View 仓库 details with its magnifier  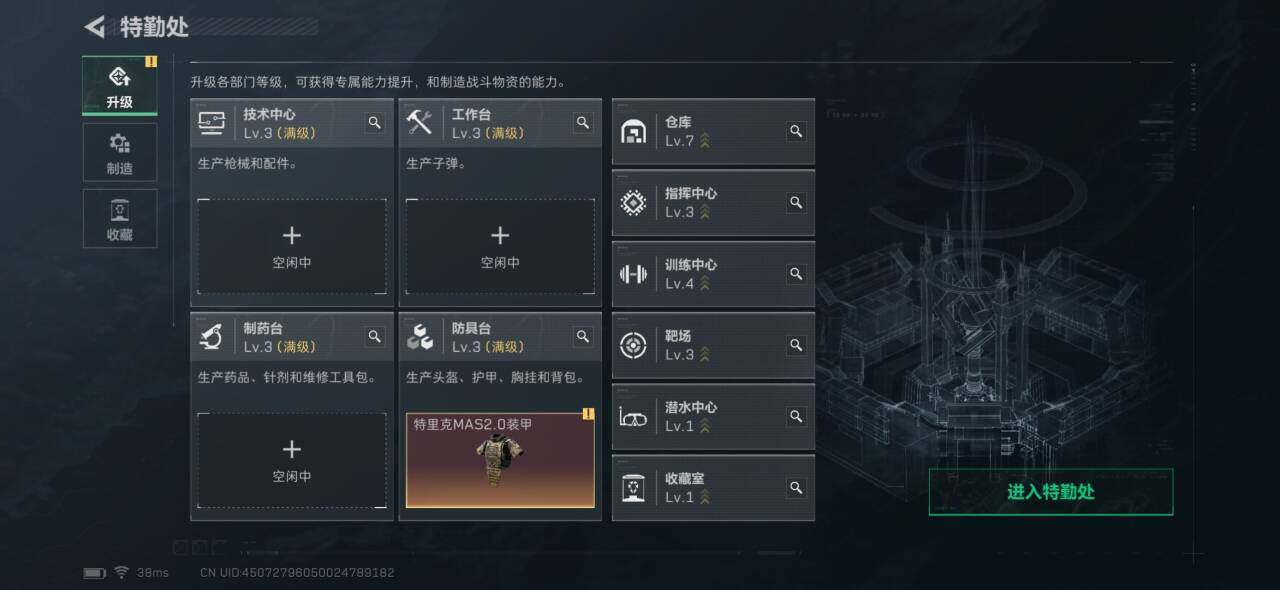click(796, 131)
